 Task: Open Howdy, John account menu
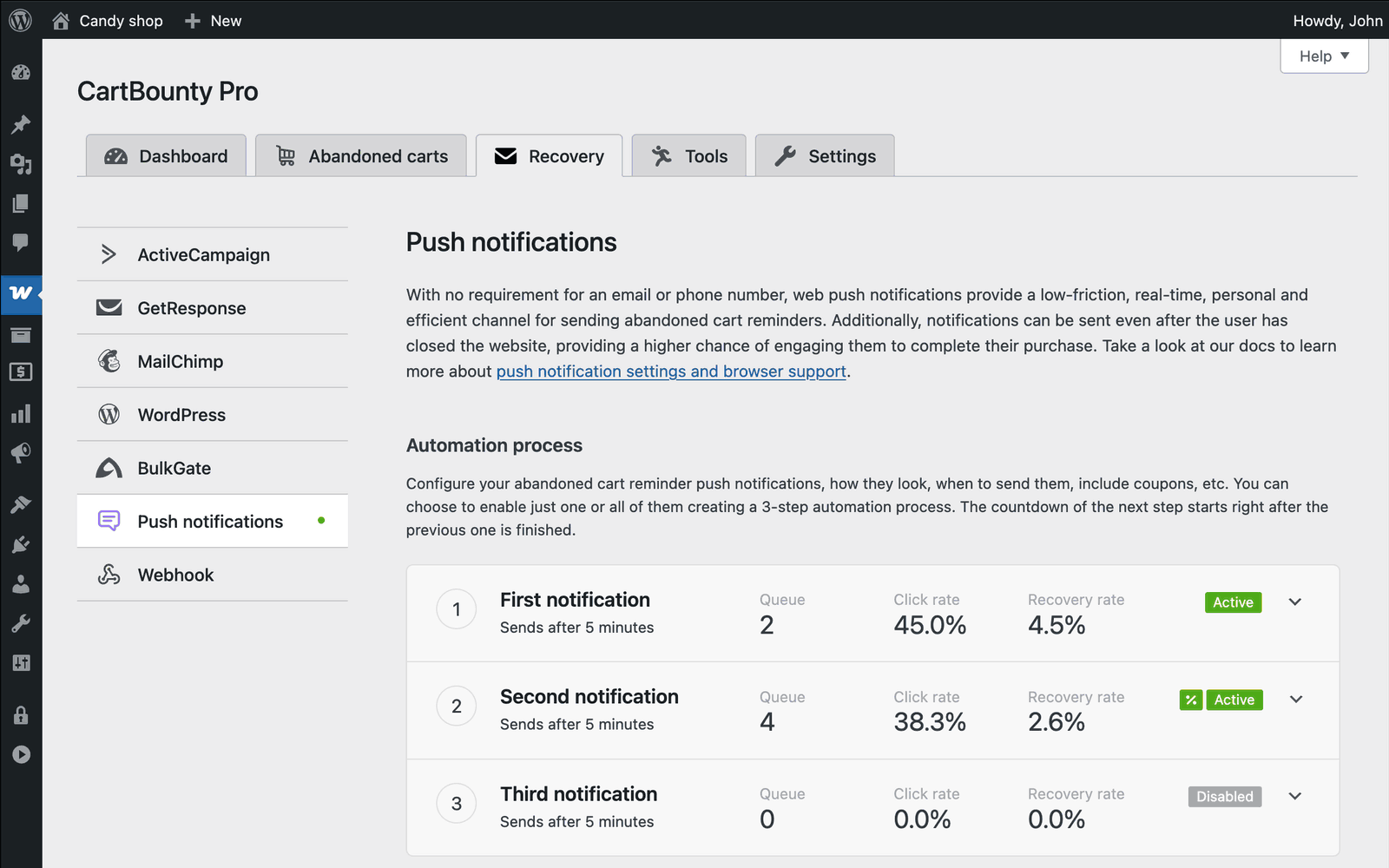(1337, 21)
